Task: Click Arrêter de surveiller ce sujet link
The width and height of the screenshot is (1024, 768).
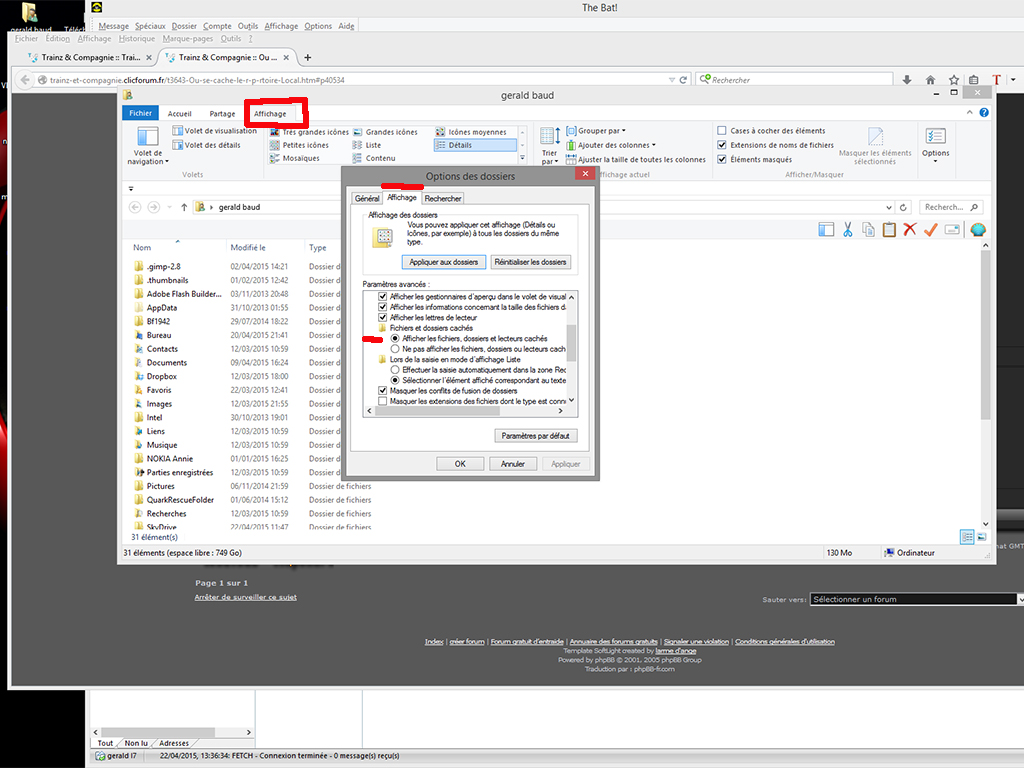Action: tap(246, 597)
